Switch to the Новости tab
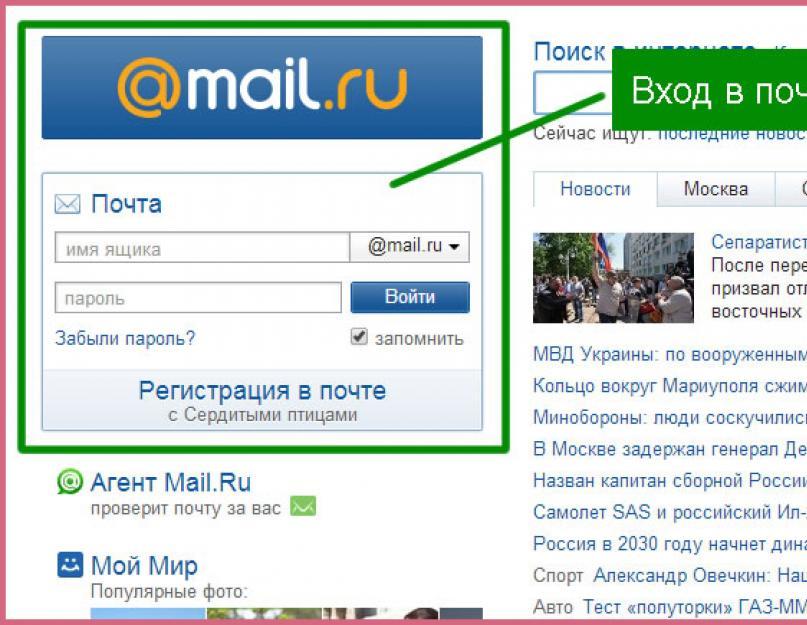The width and height of the screenshot is (807, 625). 595,189
